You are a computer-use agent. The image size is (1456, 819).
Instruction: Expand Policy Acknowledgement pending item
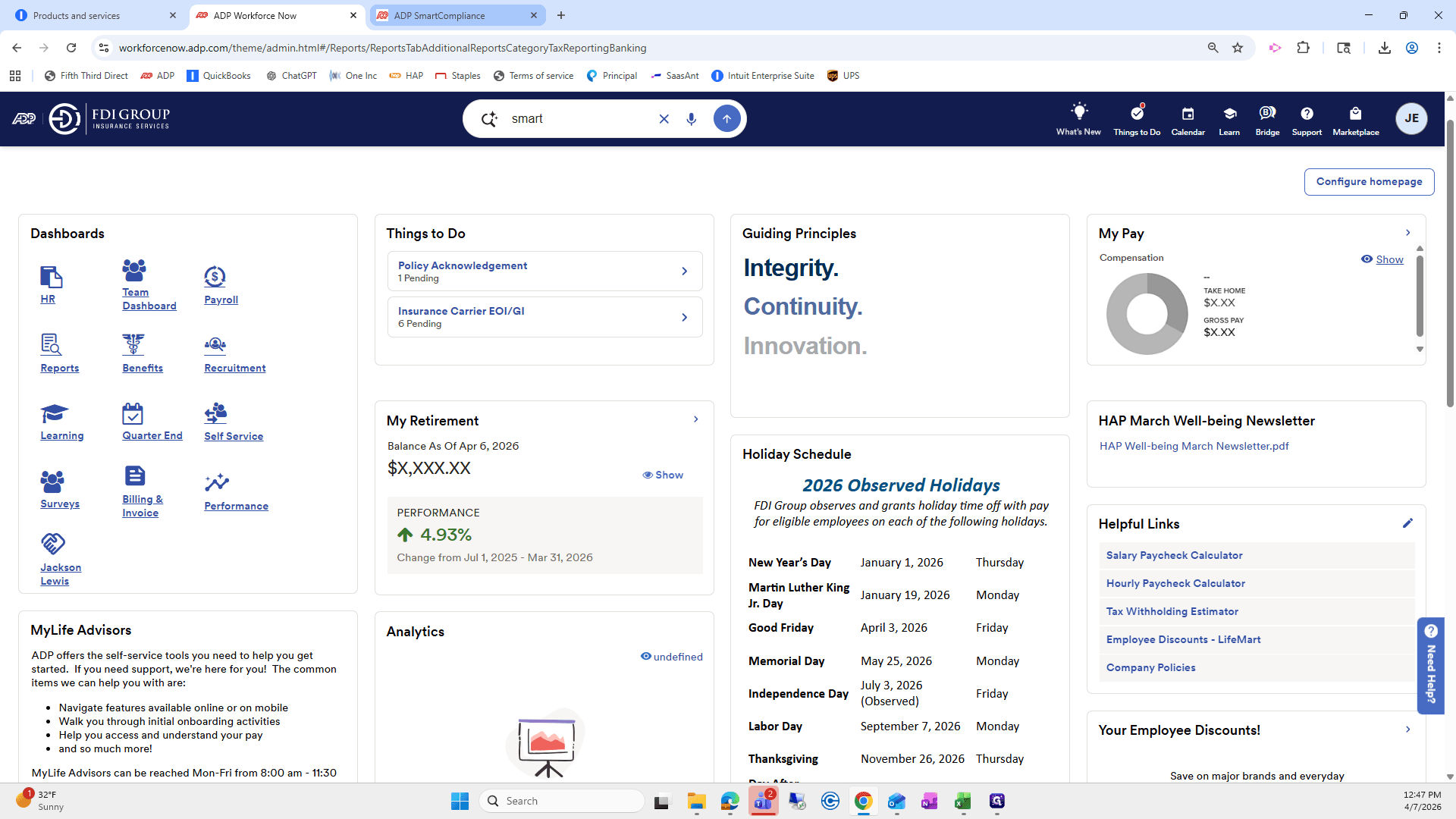[x=544, y=271]
